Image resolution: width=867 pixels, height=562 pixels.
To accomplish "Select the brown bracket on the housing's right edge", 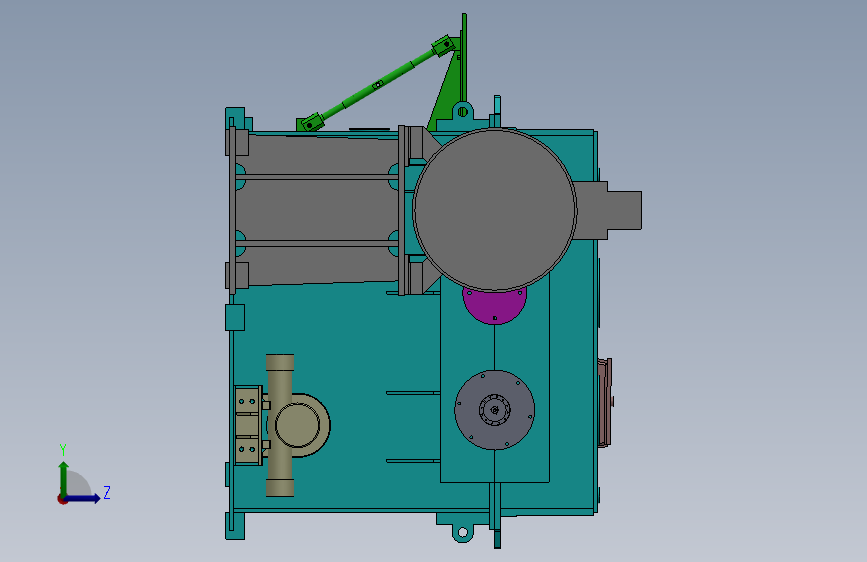I will pos(605,402).
